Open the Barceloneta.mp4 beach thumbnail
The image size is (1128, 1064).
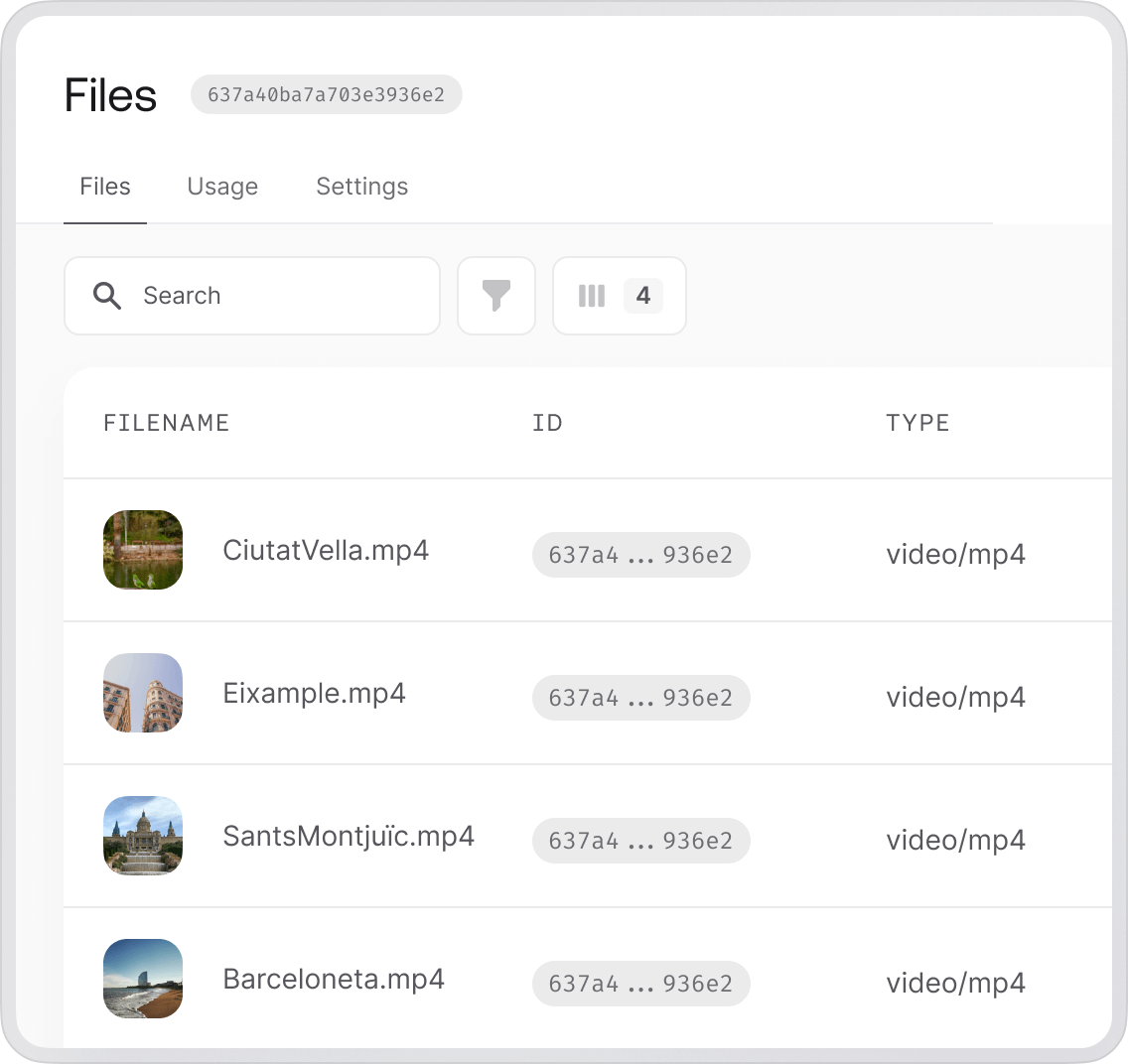(x=143, y=980)
